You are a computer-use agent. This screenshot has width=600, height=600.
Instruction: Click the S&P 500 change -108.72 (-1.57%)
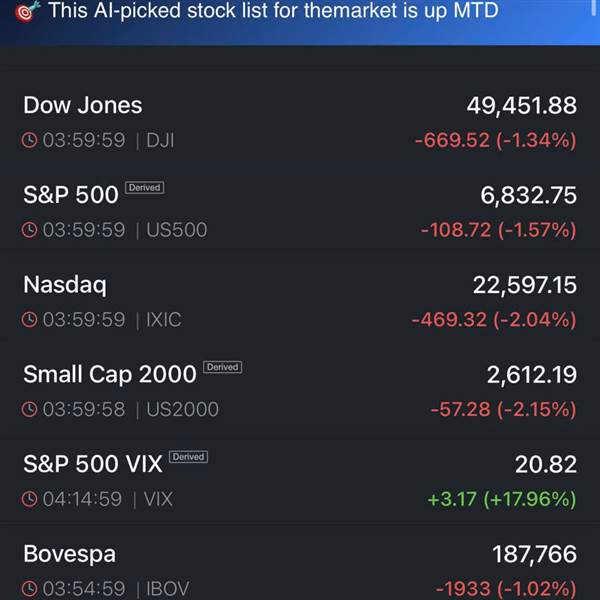click(x=498, y=230)
